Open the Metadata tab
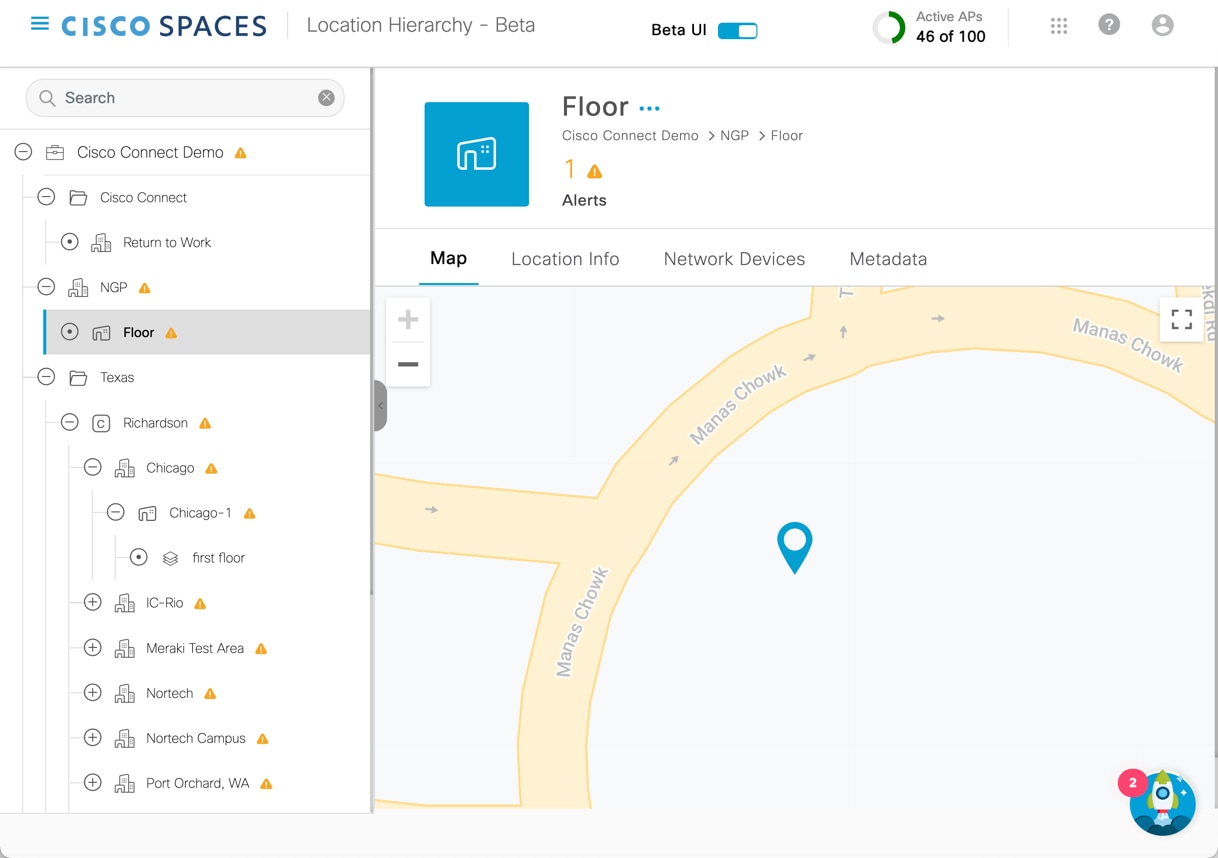1218x858 pixels. click(888, 259)
